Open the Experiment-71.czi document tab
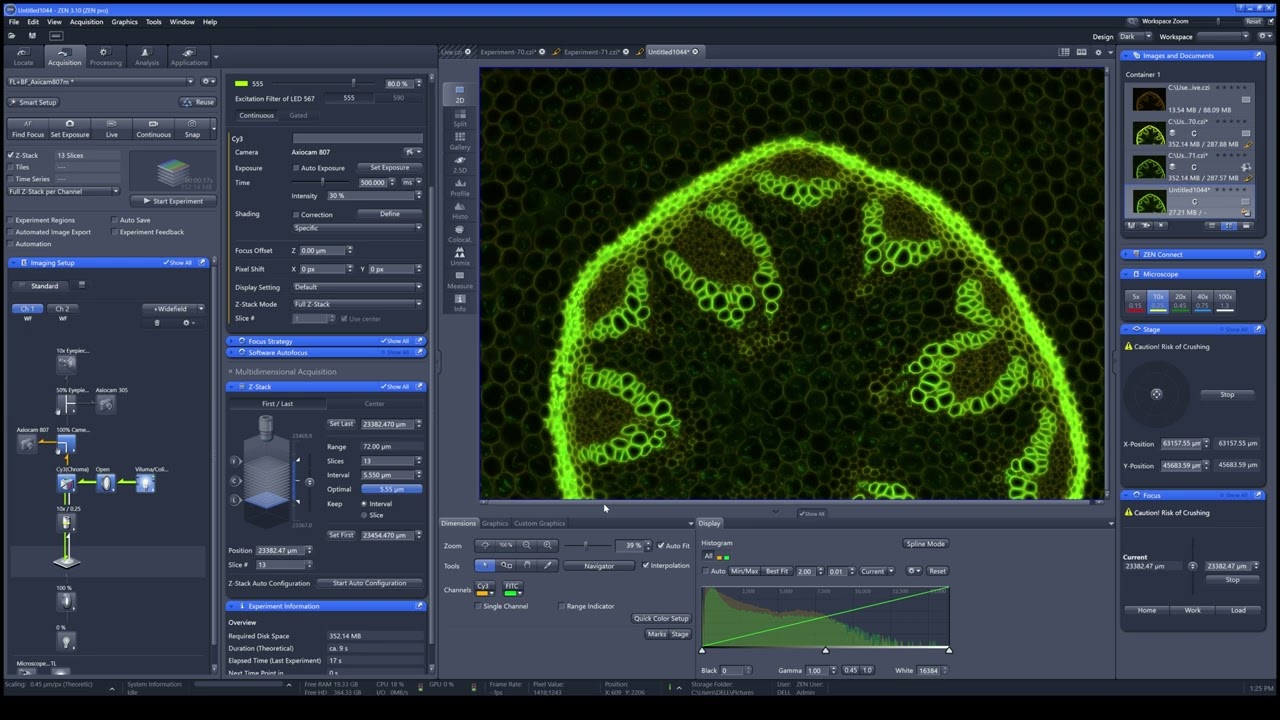The image size is (1280, 720). 592,52
